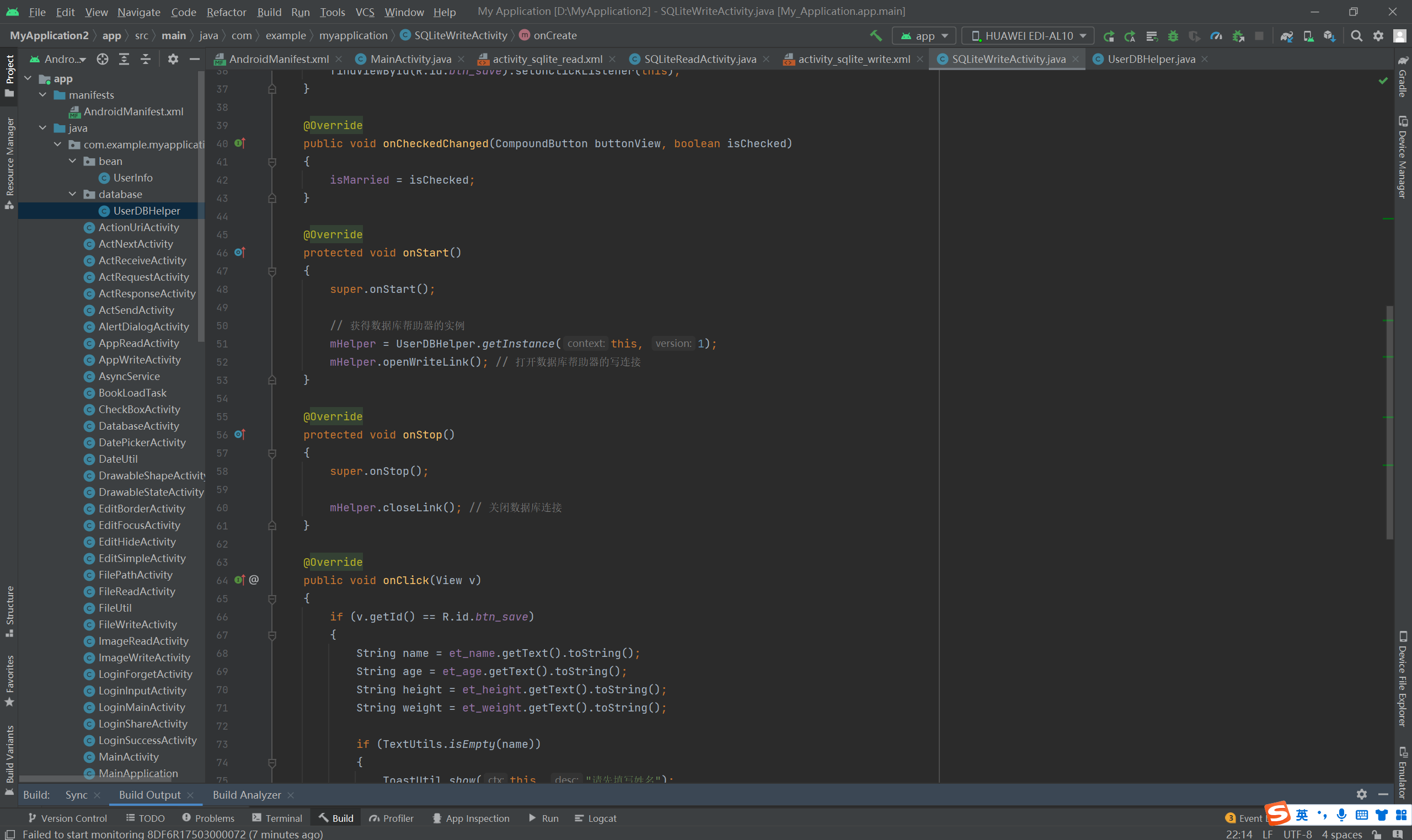Click the Make Project hammer icon
The width and height of the screenshot is (1412, 840).
875,36
